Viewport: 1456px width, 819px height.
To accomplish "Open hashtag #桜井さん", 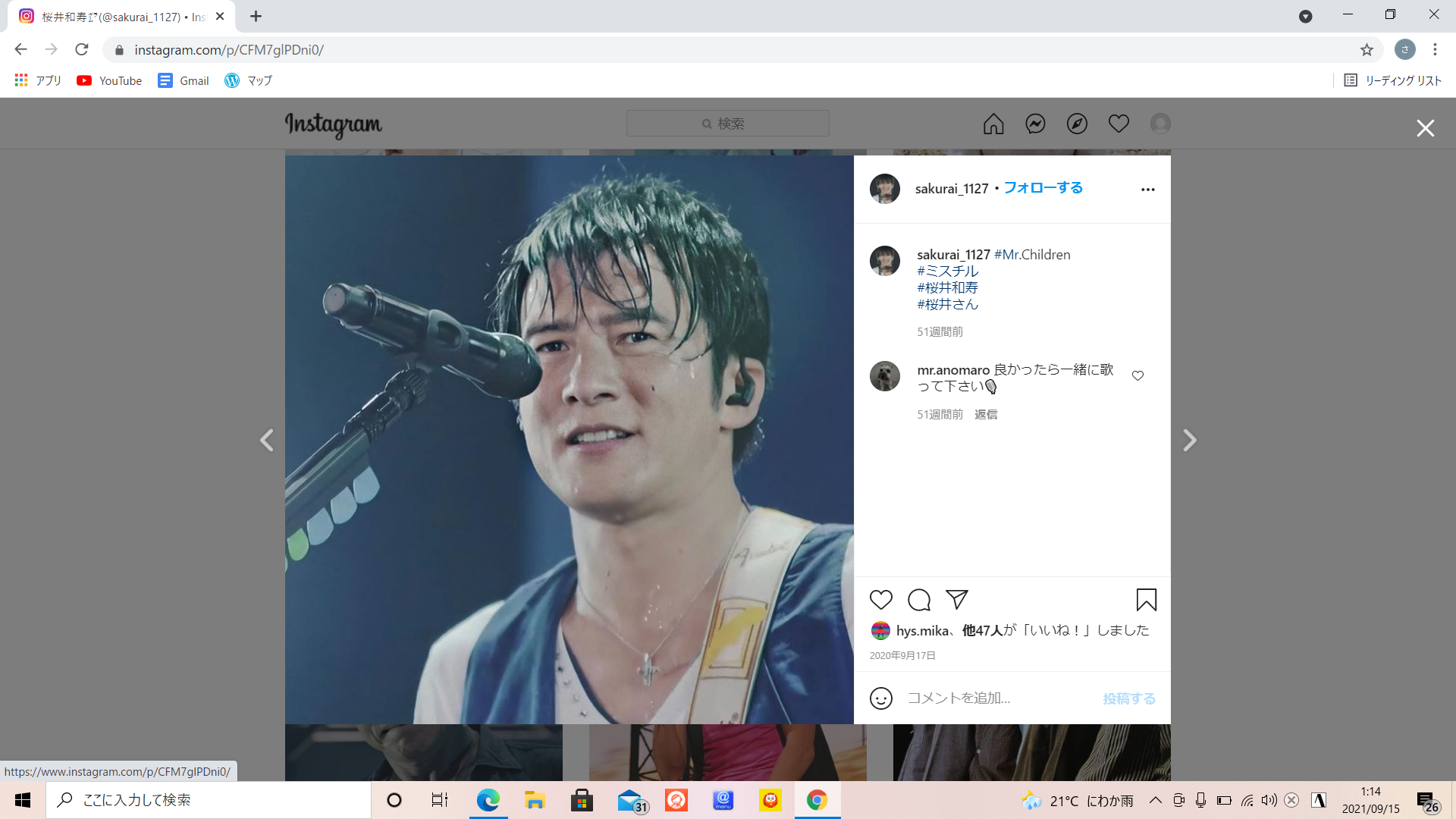I will coord(948,305).
